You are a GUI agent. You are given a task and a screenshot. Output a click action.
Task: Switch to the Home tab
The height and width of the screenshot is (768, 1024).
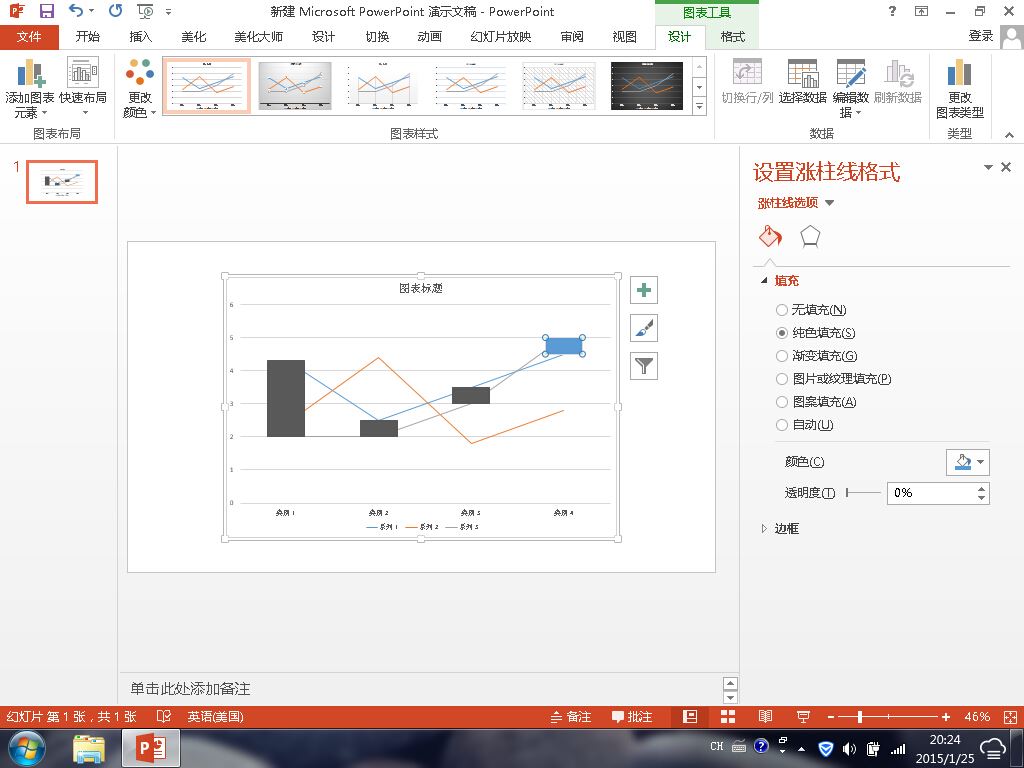click(x=88, y=37)
